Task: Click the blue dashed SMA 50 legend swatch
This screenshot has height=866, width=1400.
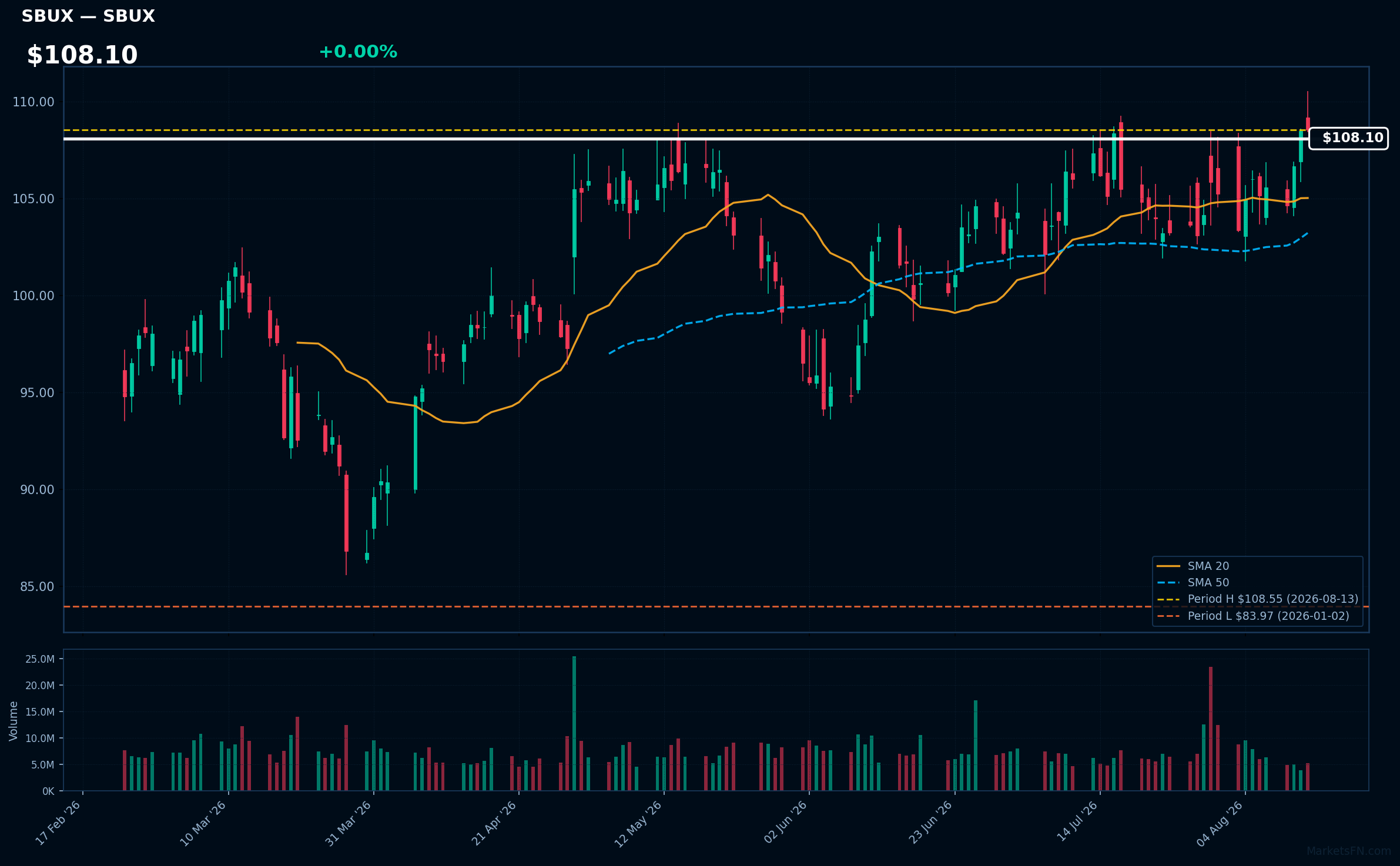Action: coord(1168,583)
